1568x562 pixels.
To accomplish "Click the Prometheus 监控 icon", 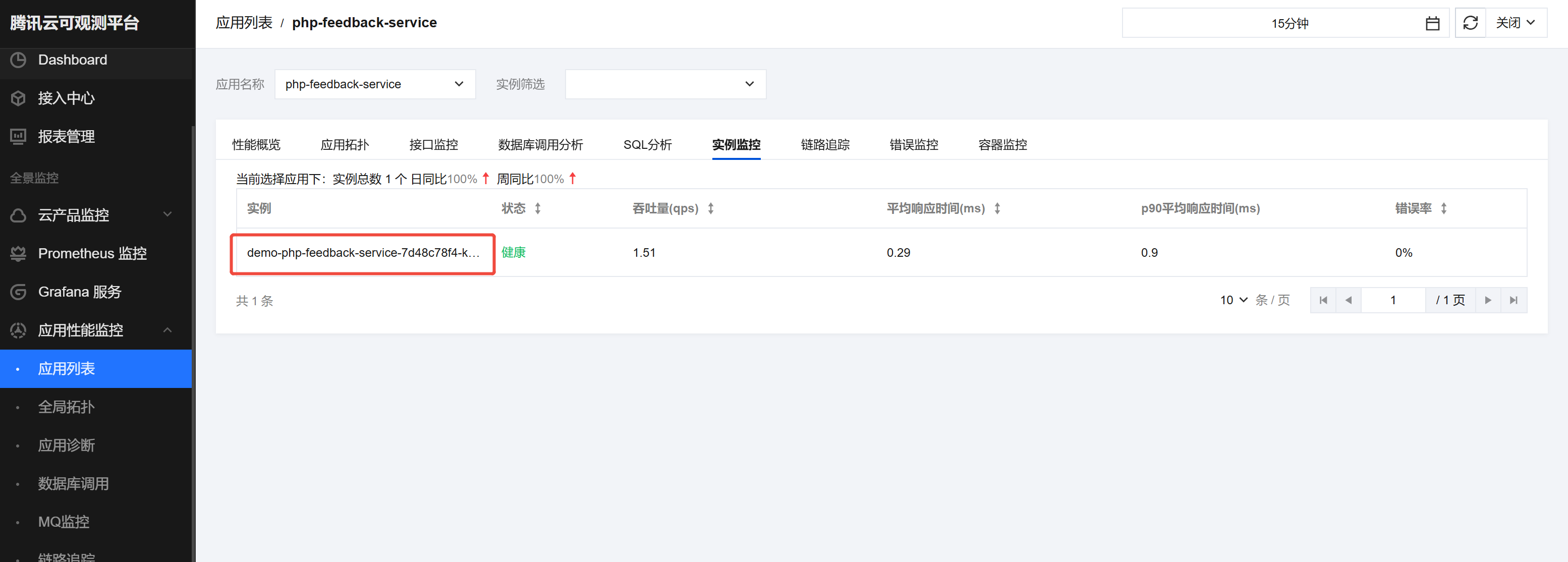I will (18, 253).
